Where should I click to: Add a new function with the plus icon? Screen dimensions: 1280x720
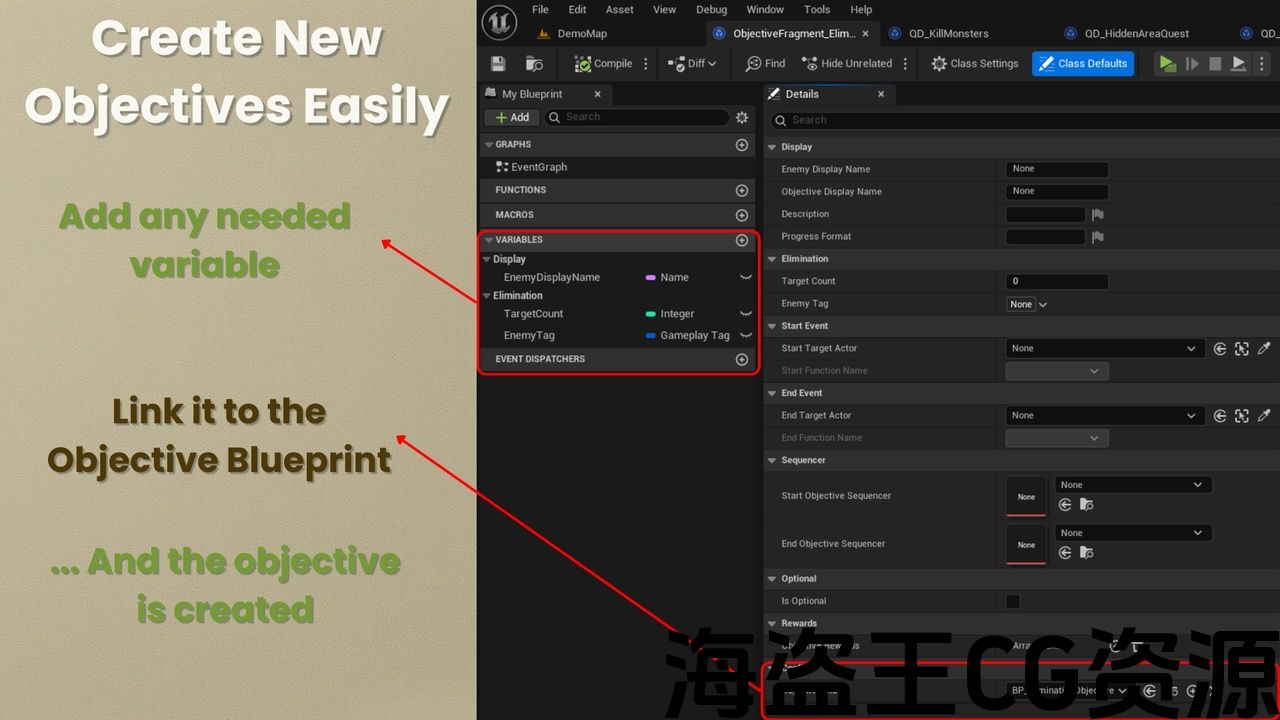pos(741,190)
